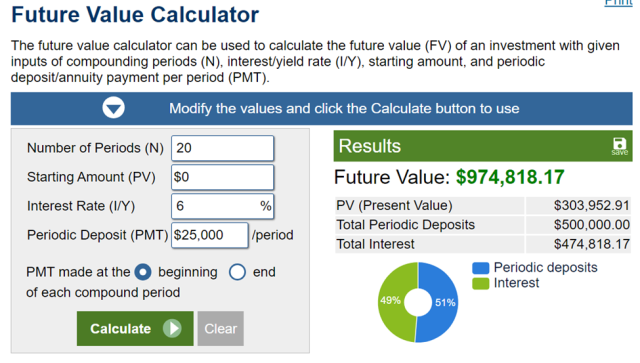Click the Number of Periods input field
This screenshot has width=640, height=363.
[222, 148]
